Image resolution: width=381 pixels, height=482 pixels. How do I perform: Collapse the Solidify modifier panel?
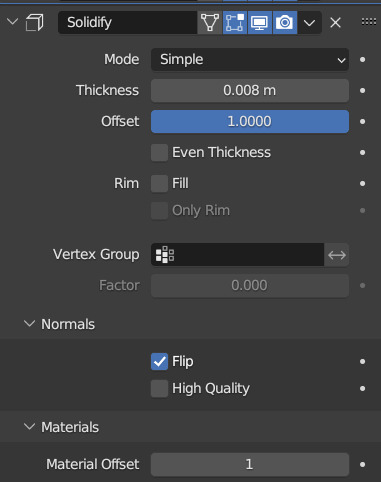tap(12, 22)
